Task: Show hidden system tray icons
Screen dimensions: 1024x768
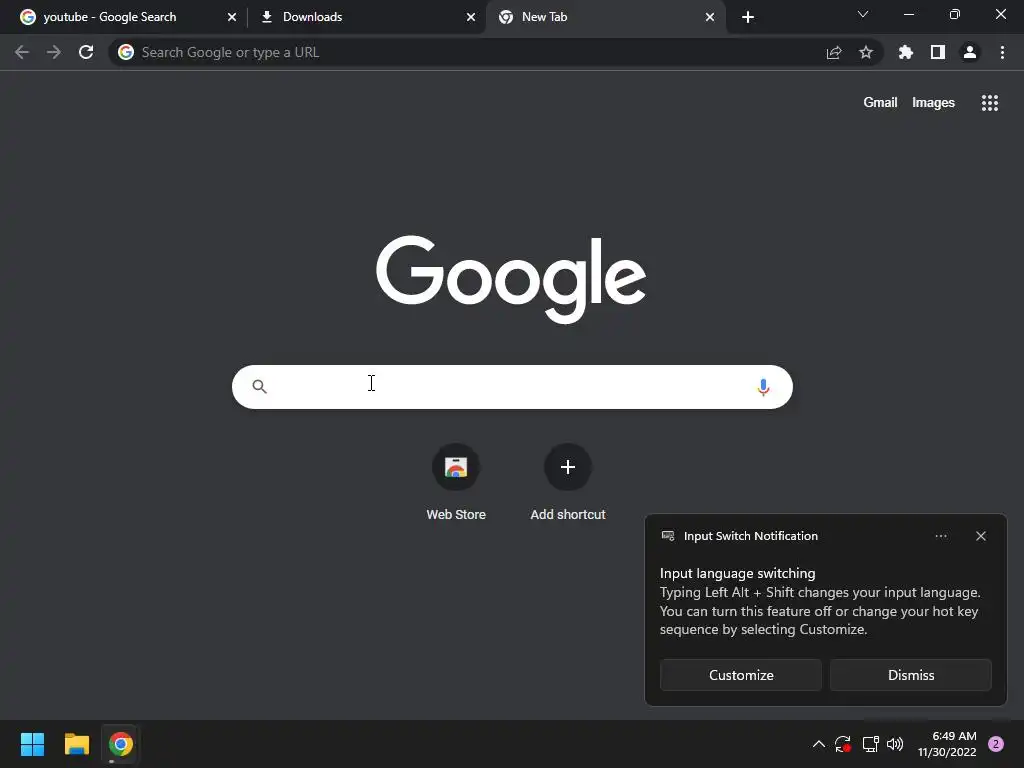Action: 818,744
